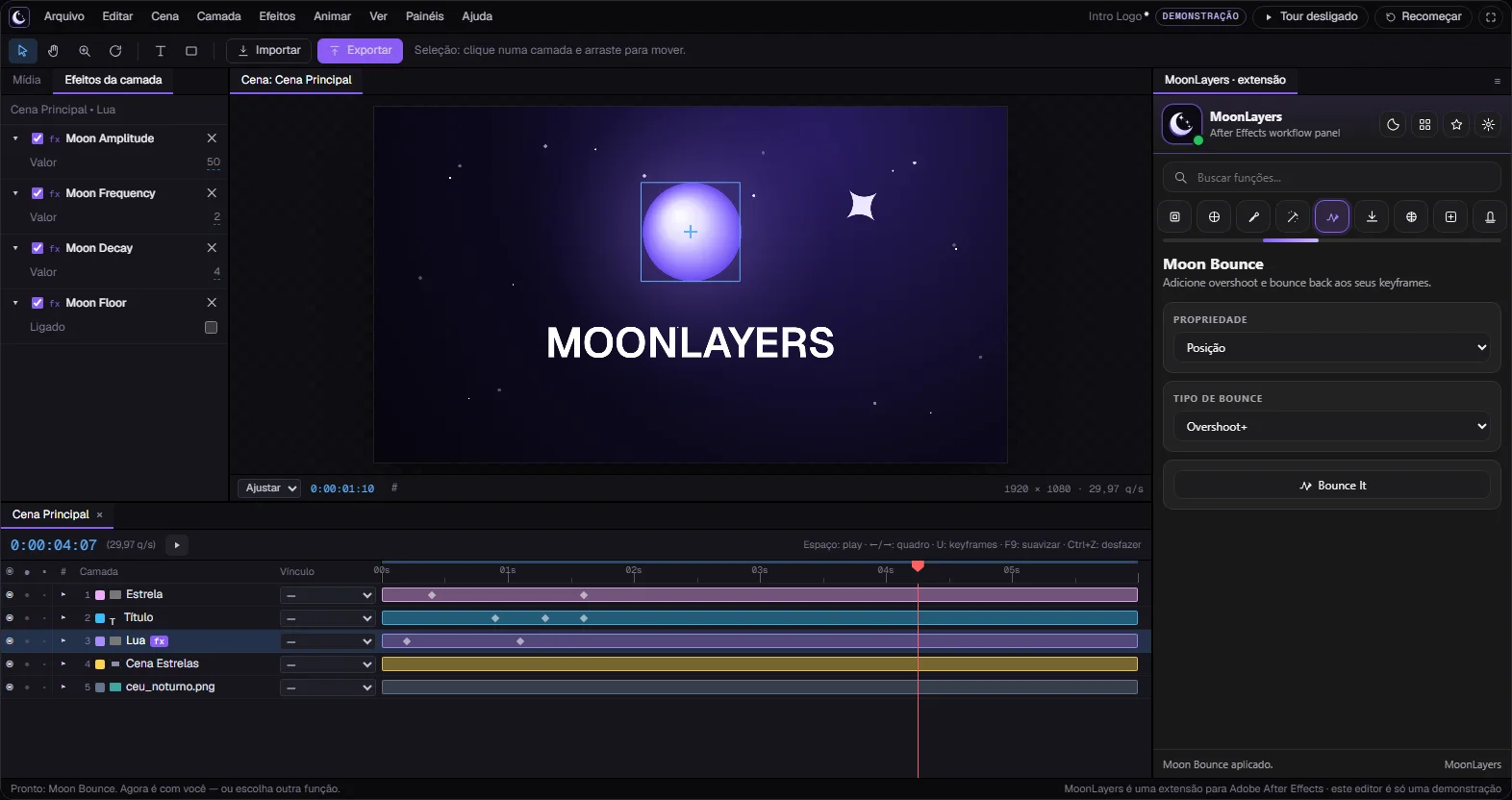This screenshot has height=800, width=1512.
Task: Hide the Cena Estrelas layer visibility eye
Action: point(10,663)
